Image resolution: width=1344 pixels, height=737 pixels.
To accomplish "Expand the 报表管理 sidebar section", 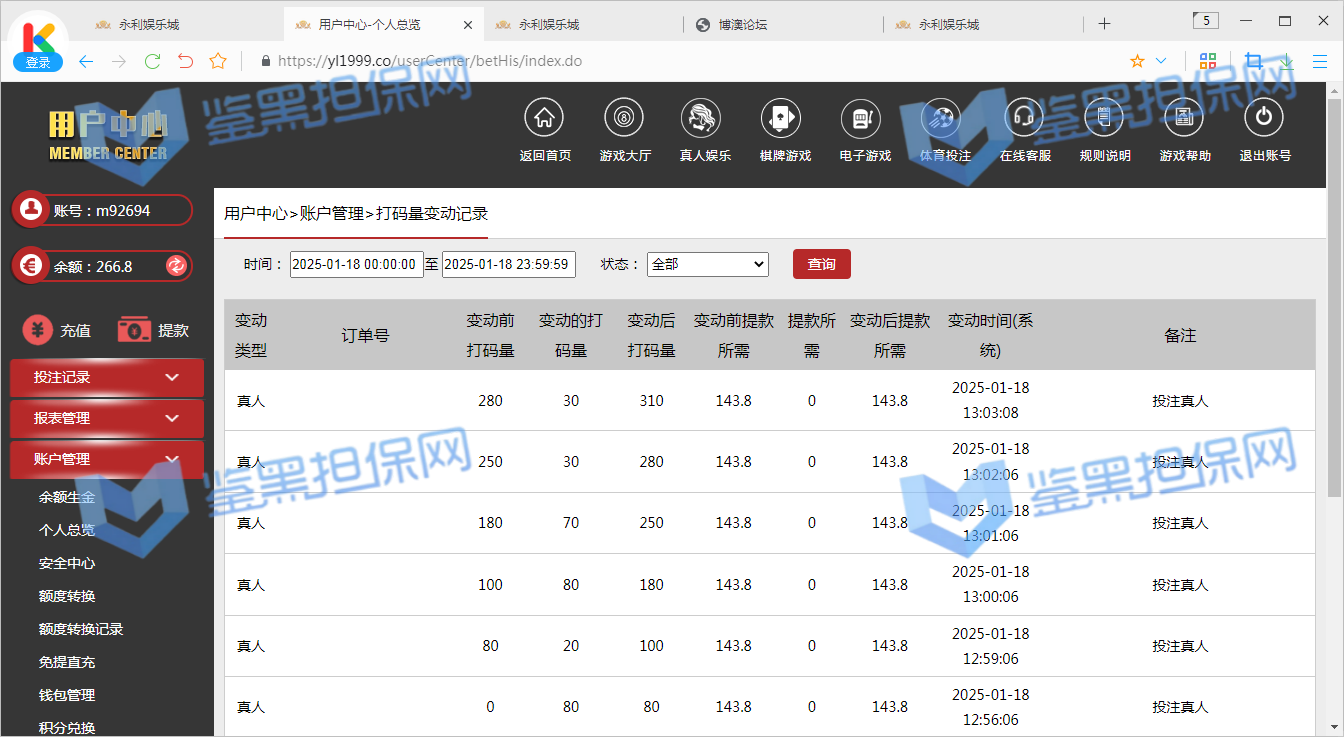I will [106, 418].
